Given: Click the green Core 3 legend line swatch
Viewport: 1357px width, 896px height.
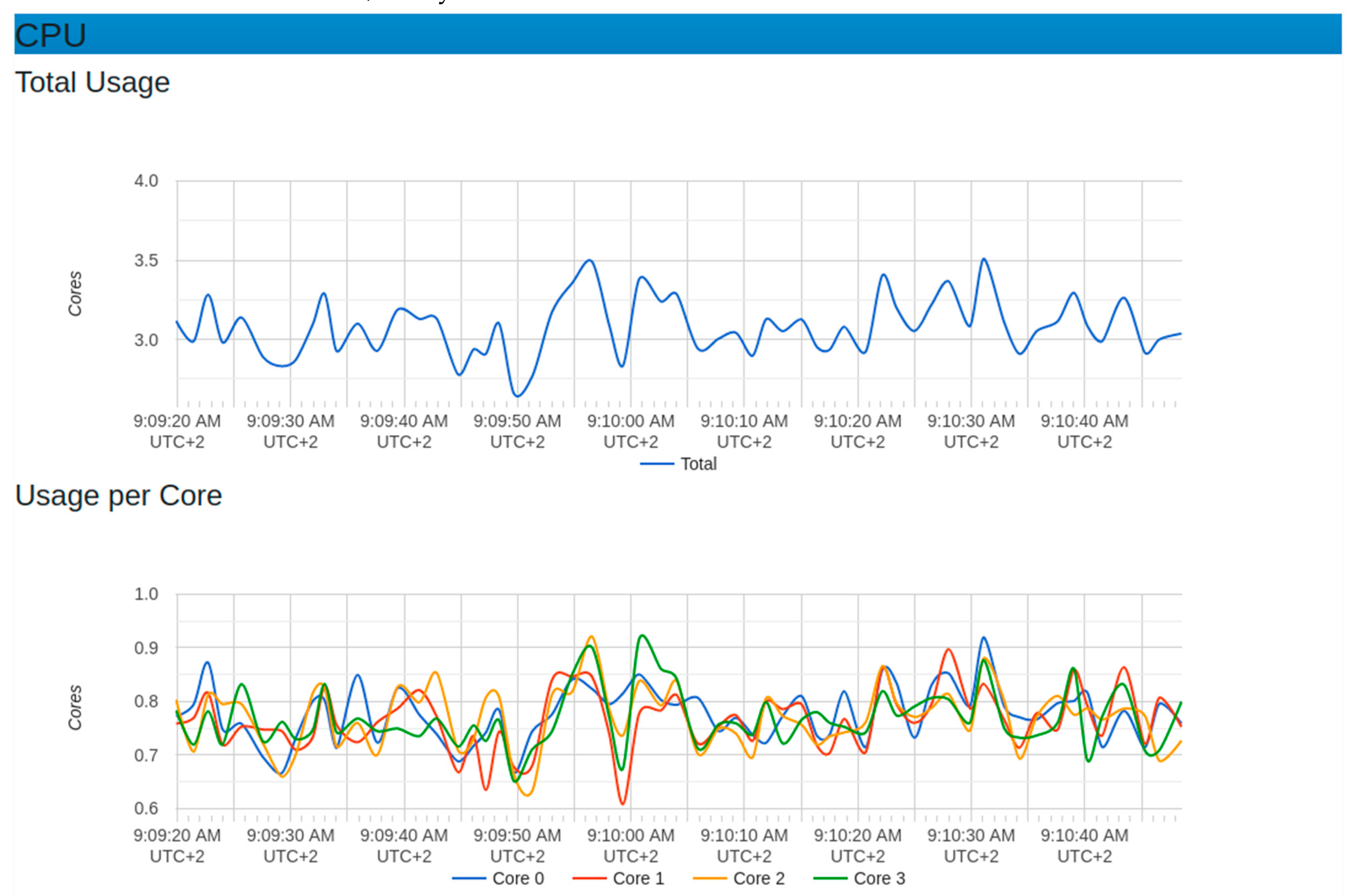Looking at the screenshot, I should (830, 878).
